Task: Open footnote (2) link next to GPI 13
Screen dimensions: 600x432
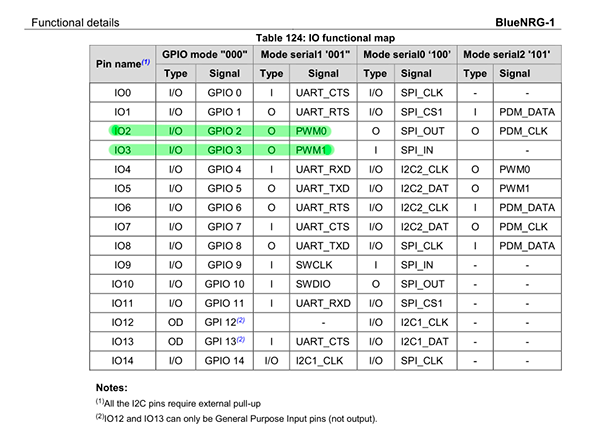Action: (x=240, y=339)
